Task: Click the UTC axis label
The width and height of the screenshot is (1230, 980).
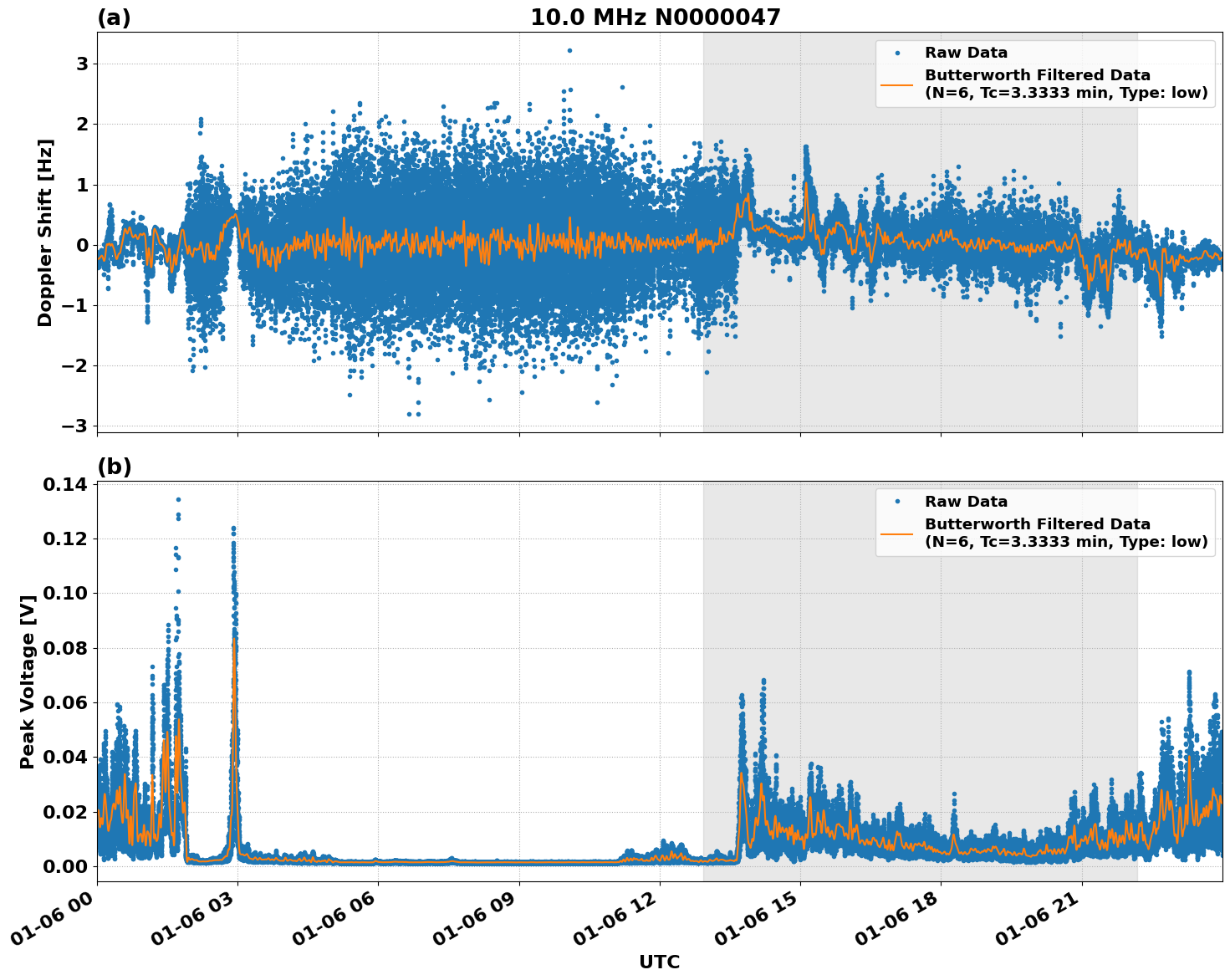Action: coord(659,962)
